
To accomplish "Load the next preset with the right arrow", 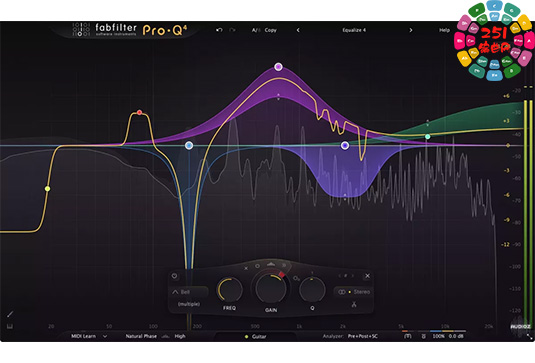I will click(410, 30).
